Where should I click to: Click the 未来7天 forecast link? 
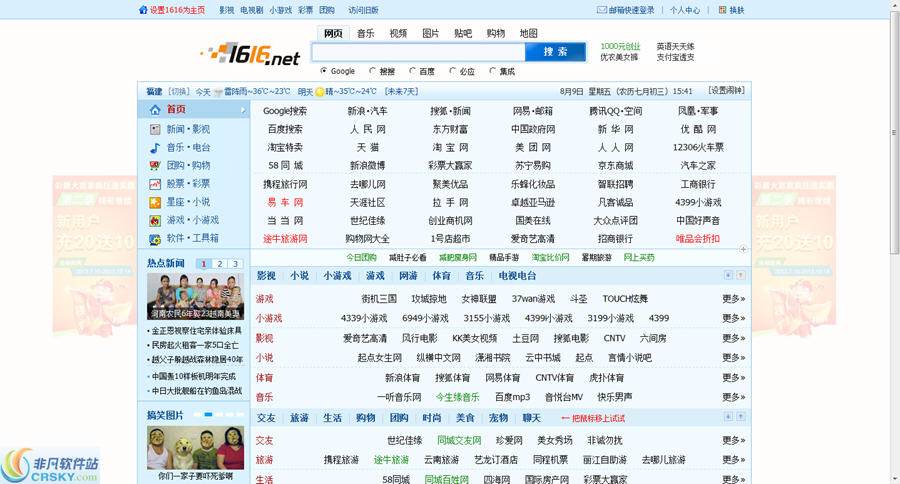click(401, 91)
